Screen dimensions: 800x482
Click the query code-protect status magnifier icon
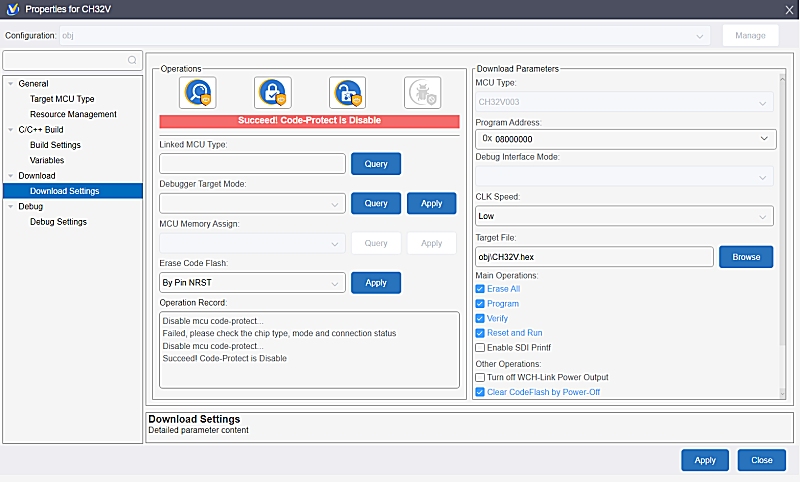click(197, 93)
